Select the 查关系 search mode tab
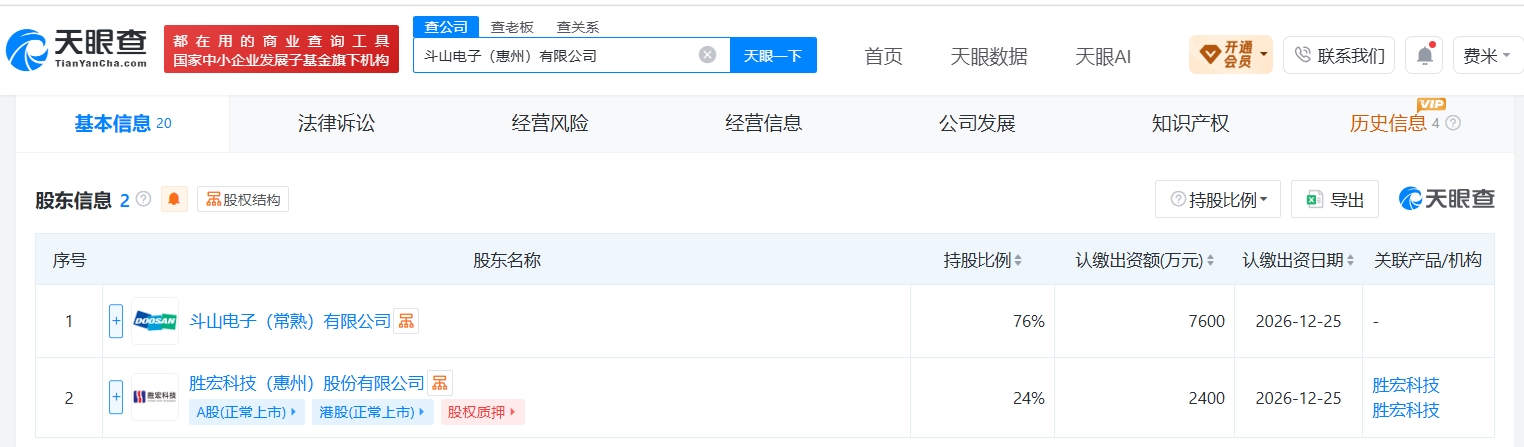Viewport: 1524px width, 447px height. point(578,27)
